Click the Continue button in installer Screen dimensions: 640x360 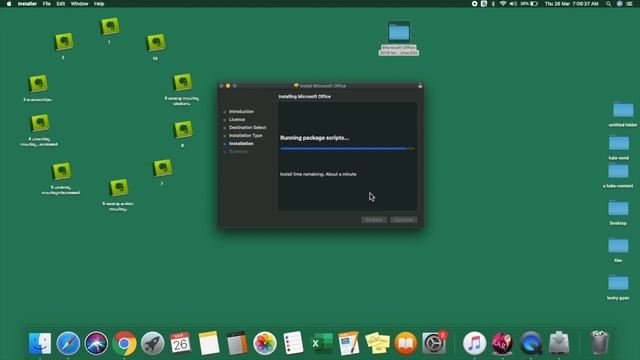(x=404, y=220)
